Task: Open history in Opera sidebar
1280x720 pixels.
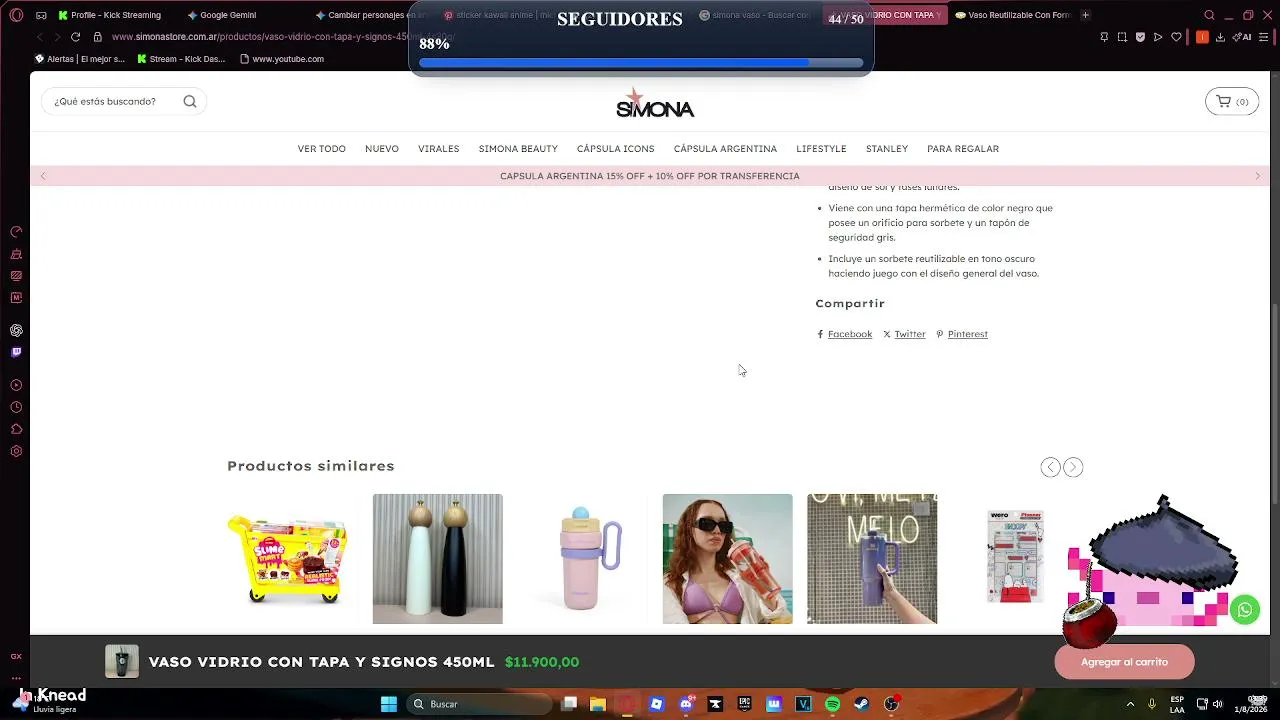Action: pos(16,407)
